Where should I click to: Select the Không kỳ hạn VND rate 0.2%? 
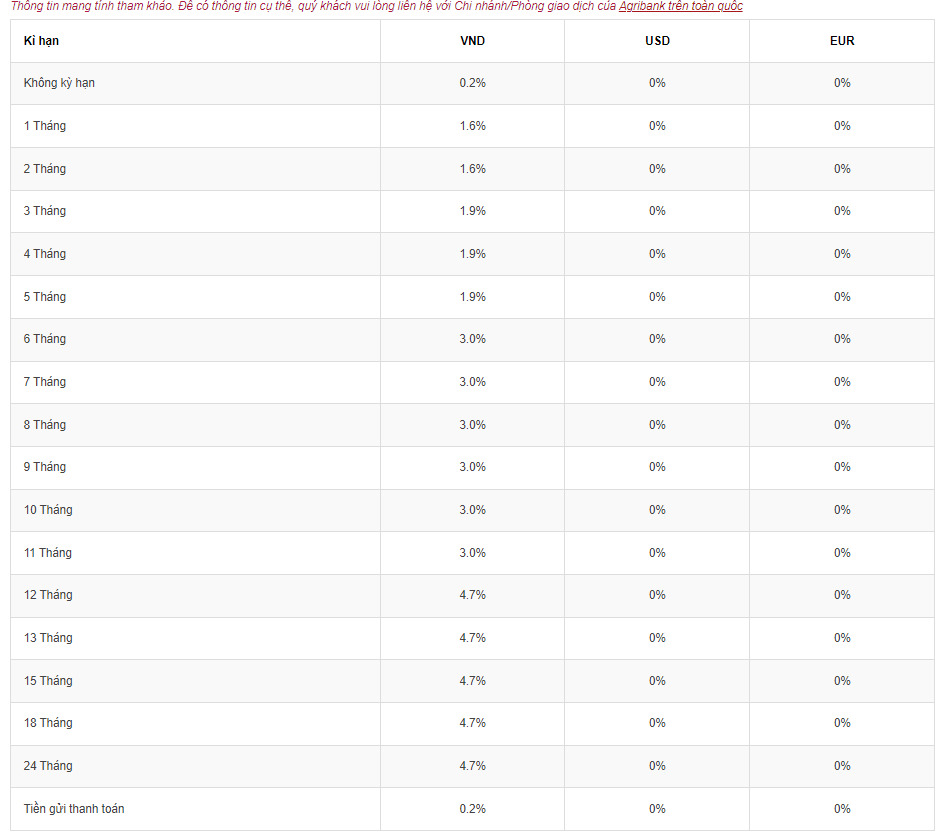(x=472, y=83)
